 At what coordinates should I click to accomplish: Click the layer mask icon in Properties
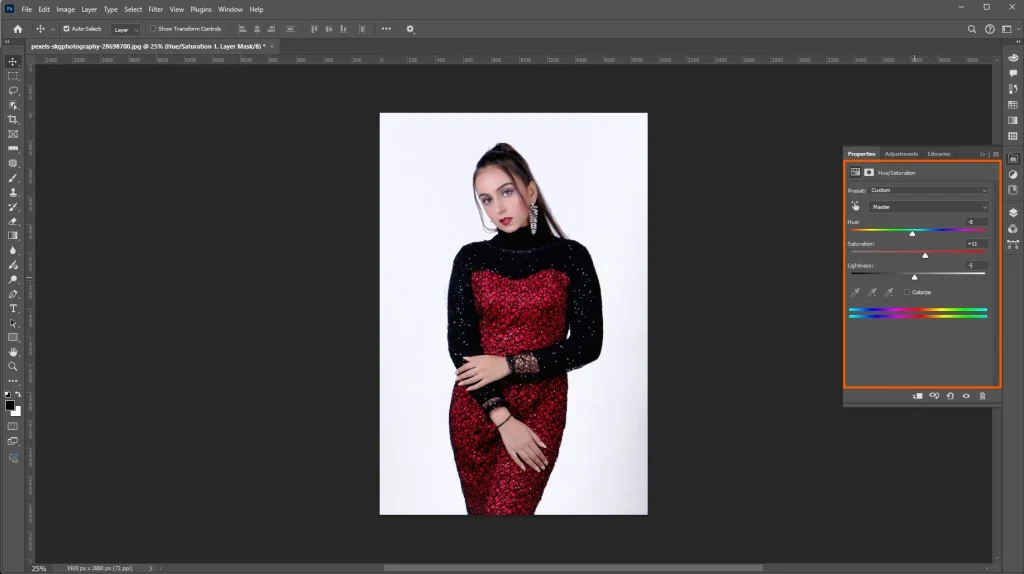(x=869, y=172)
